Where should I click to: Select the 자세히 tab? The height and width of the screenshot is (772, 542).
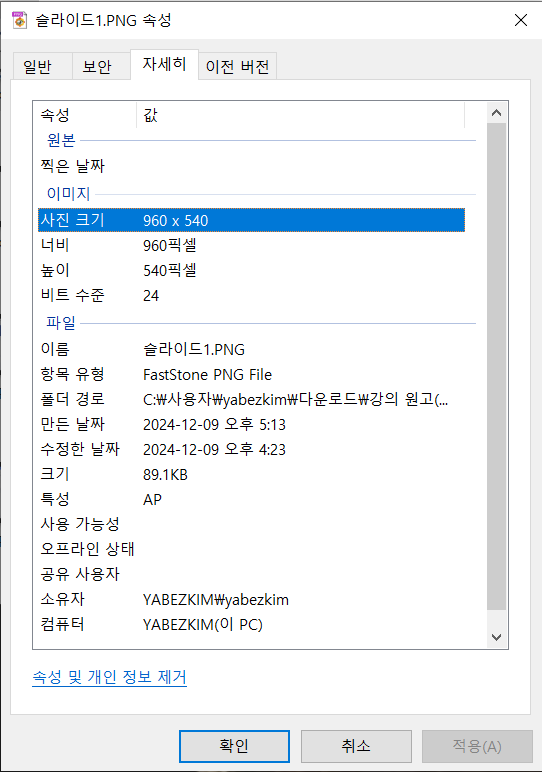click(164, 64)
